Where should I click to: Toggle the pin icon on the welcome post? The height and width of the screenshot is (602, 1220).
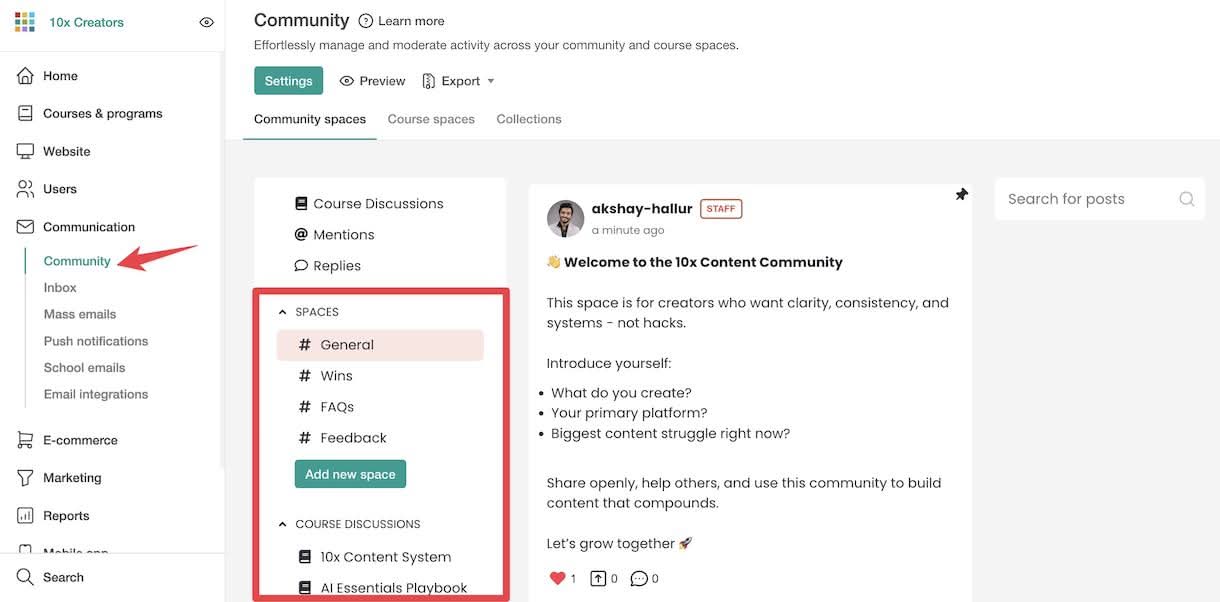tap(961, 194)
